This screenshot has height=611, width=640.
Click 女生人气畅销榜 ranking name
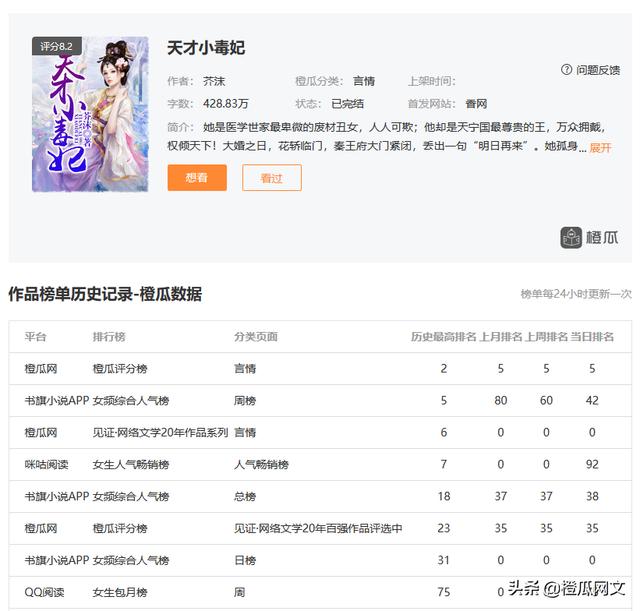pos(131,464)
